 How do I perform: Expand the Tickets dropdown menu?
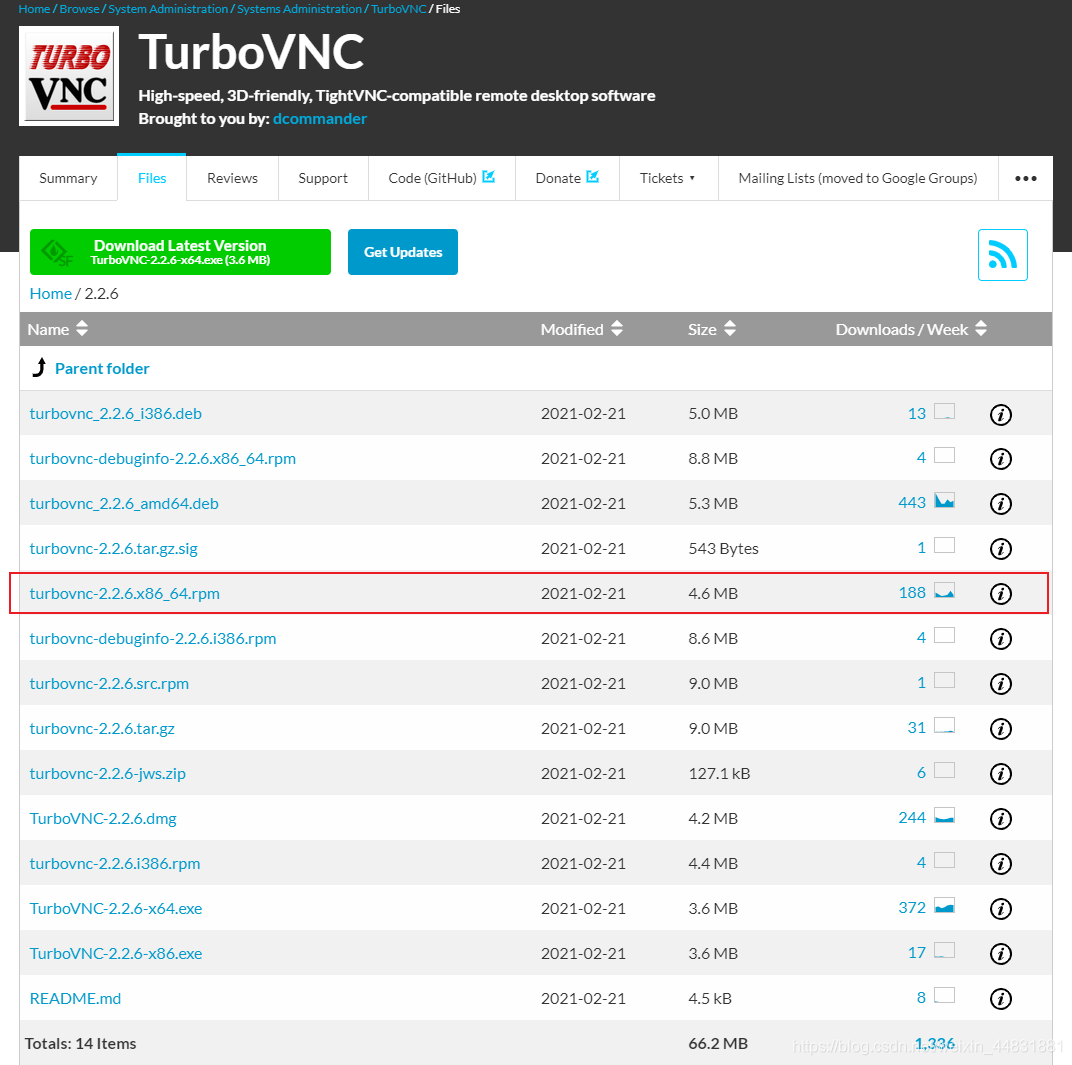point(668,178)
